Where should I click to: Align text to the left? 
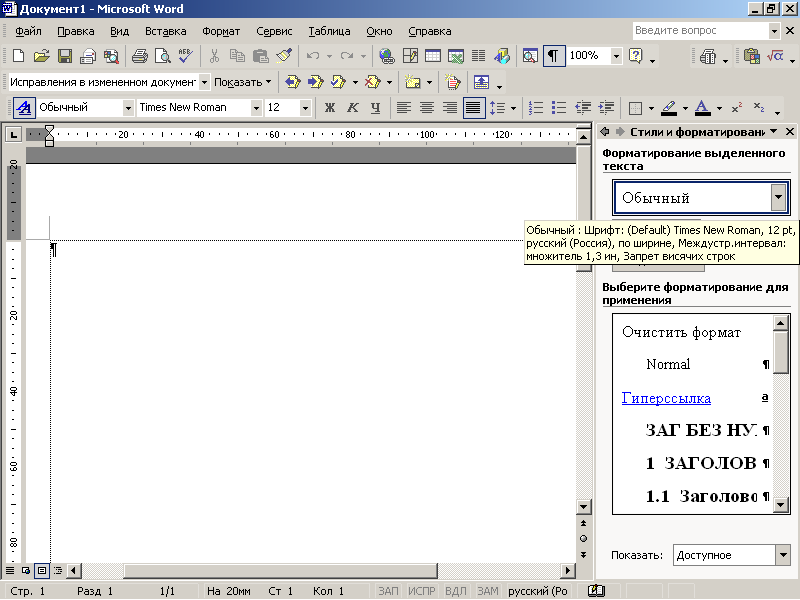tap(404, 108)
